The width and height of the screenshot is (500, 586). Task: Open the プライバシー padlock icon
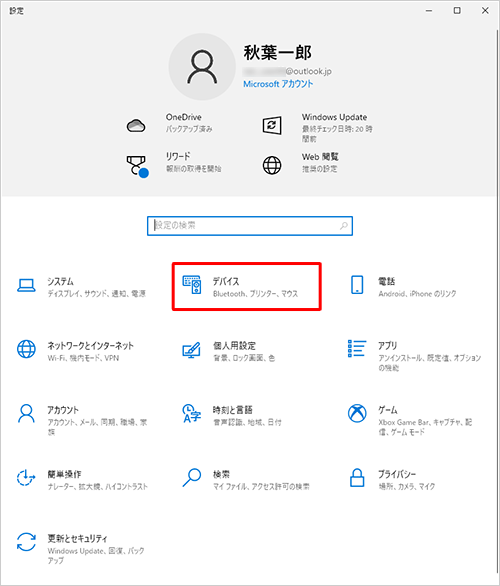pos(357,478)
